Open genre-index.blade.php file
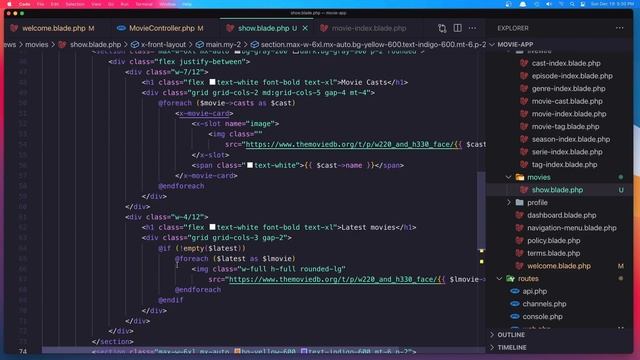The image size is (640, 360). (x=568, y=89)
